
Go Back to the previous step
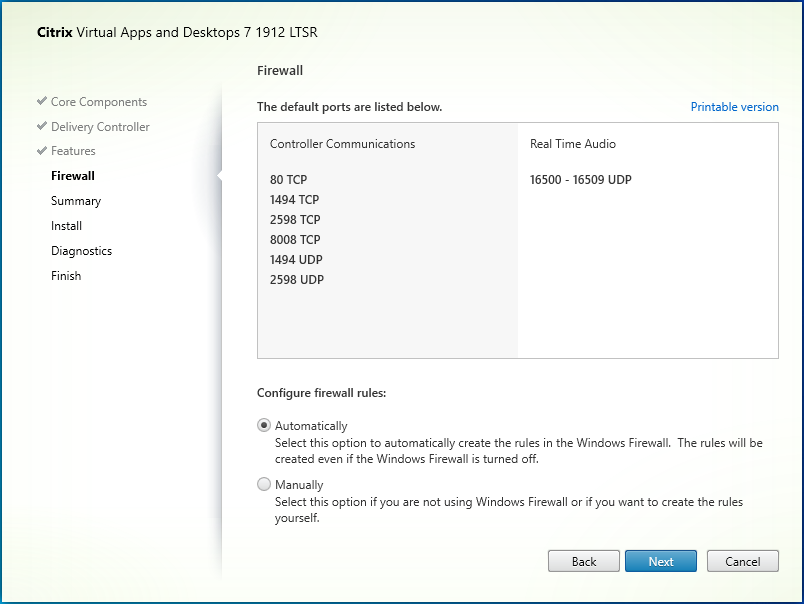pyautogui.click(x=584, y=561)
